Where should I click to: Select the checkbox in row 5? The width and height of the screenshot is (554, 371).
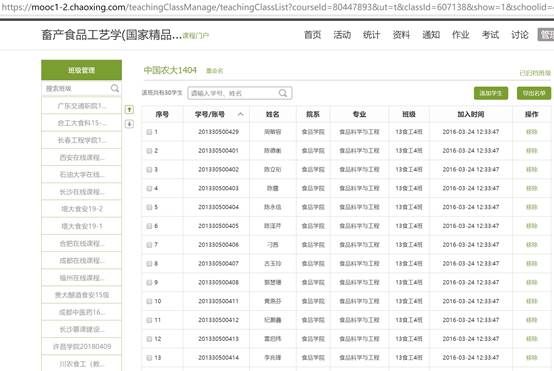pyautogui.click(x=149, y=207)
